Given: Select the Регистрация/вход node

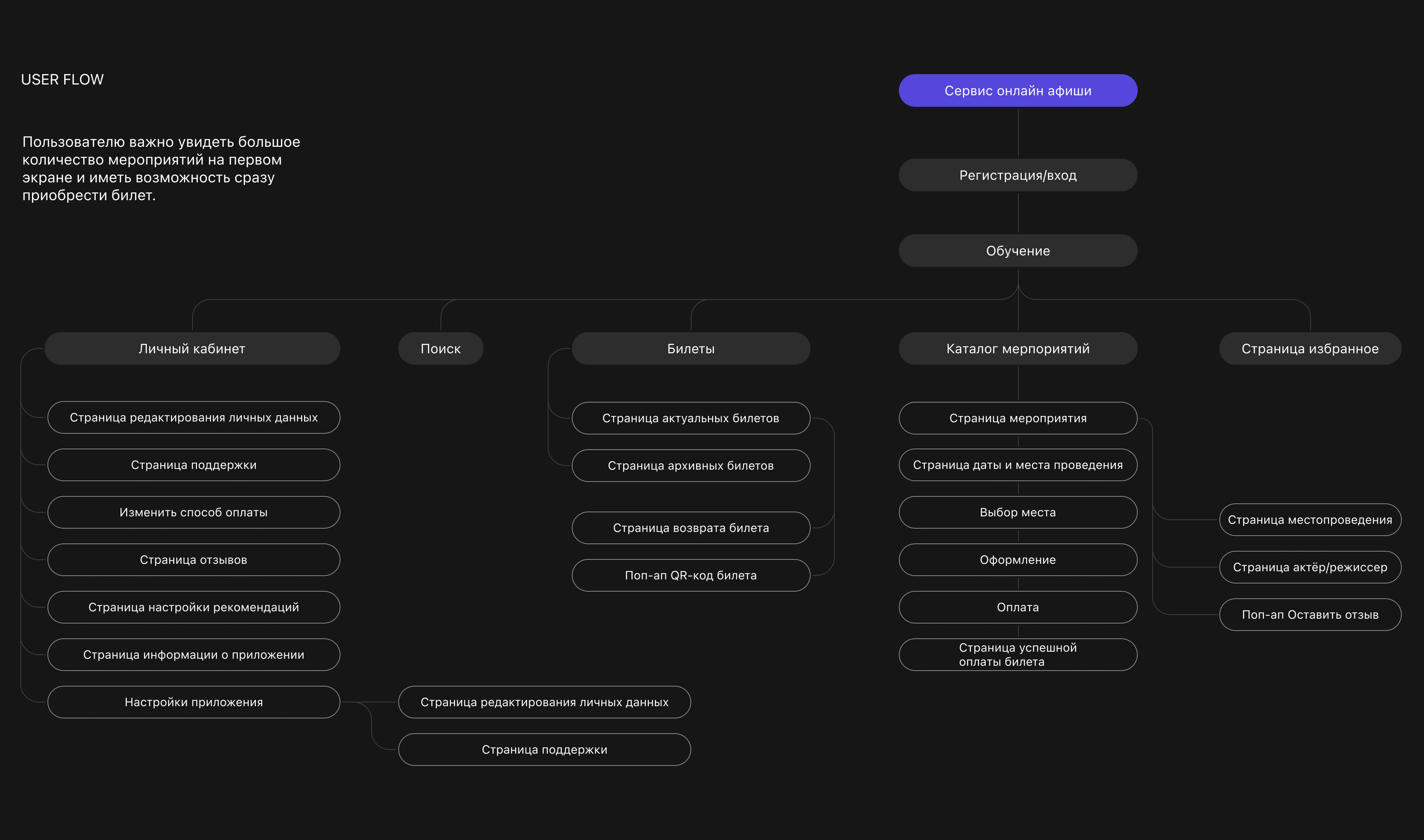Looking at the screenshot, I should click(x=1018, y=175).
